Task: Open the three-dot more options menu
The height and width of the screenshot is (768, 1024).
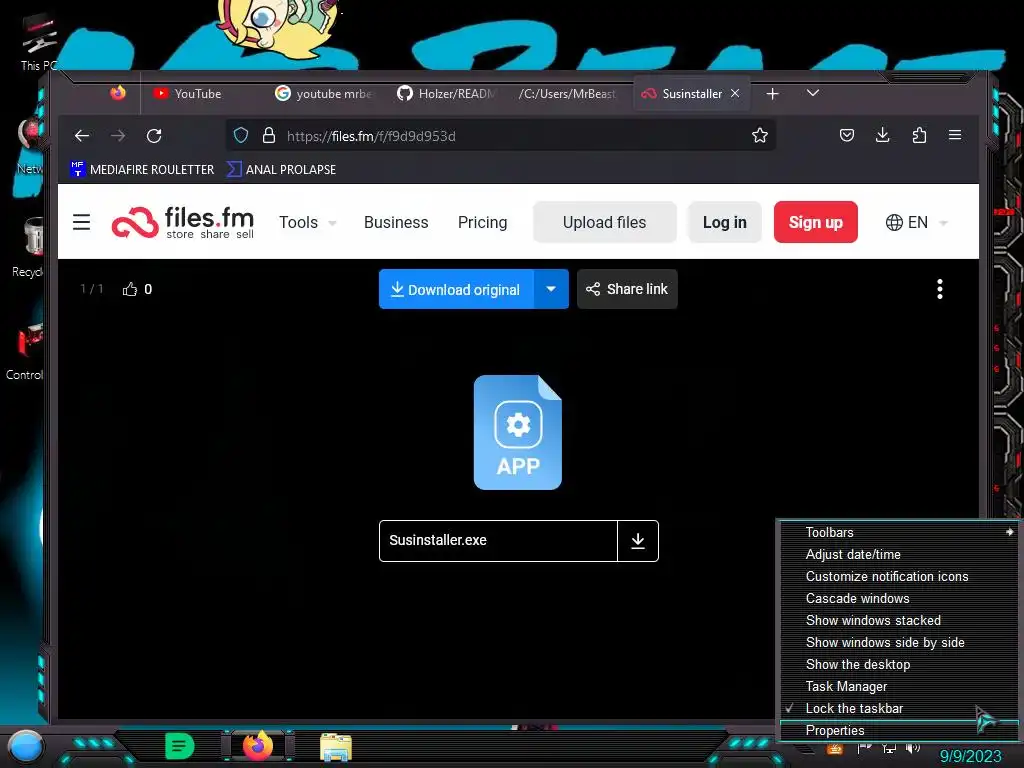Action: [x=940, y=289]
